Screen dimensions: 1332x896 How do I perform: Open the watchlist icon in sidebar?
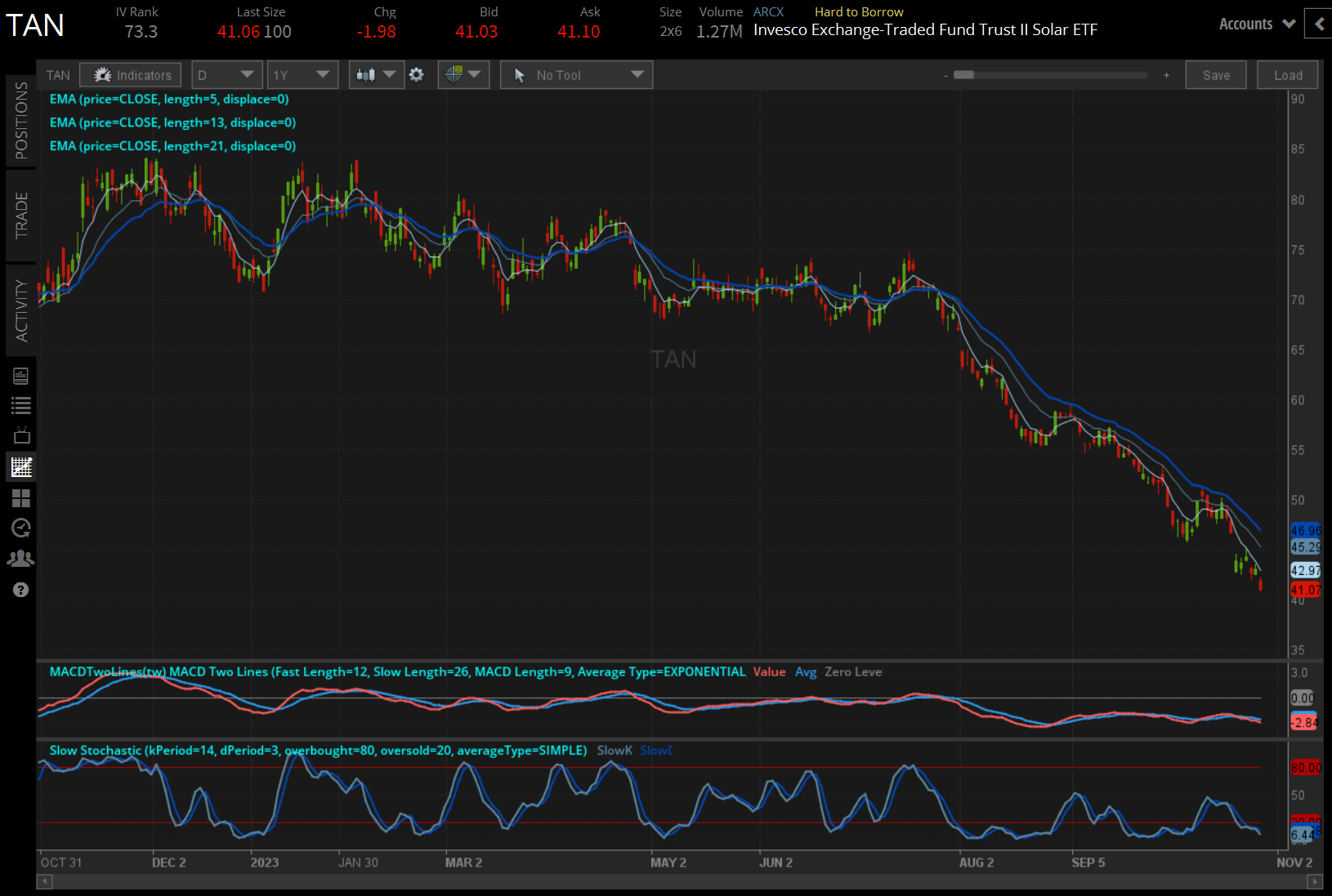point(21,404)
